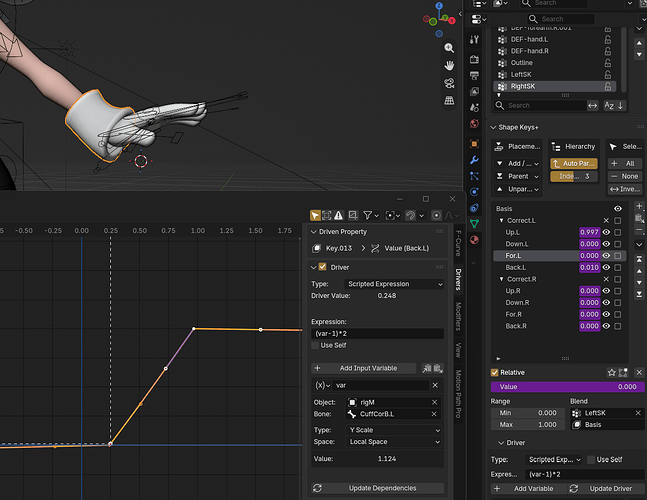647x500 pixels.
Task: Open the filter funnel dropdown in driver header
Action: [x=370, y=215]
